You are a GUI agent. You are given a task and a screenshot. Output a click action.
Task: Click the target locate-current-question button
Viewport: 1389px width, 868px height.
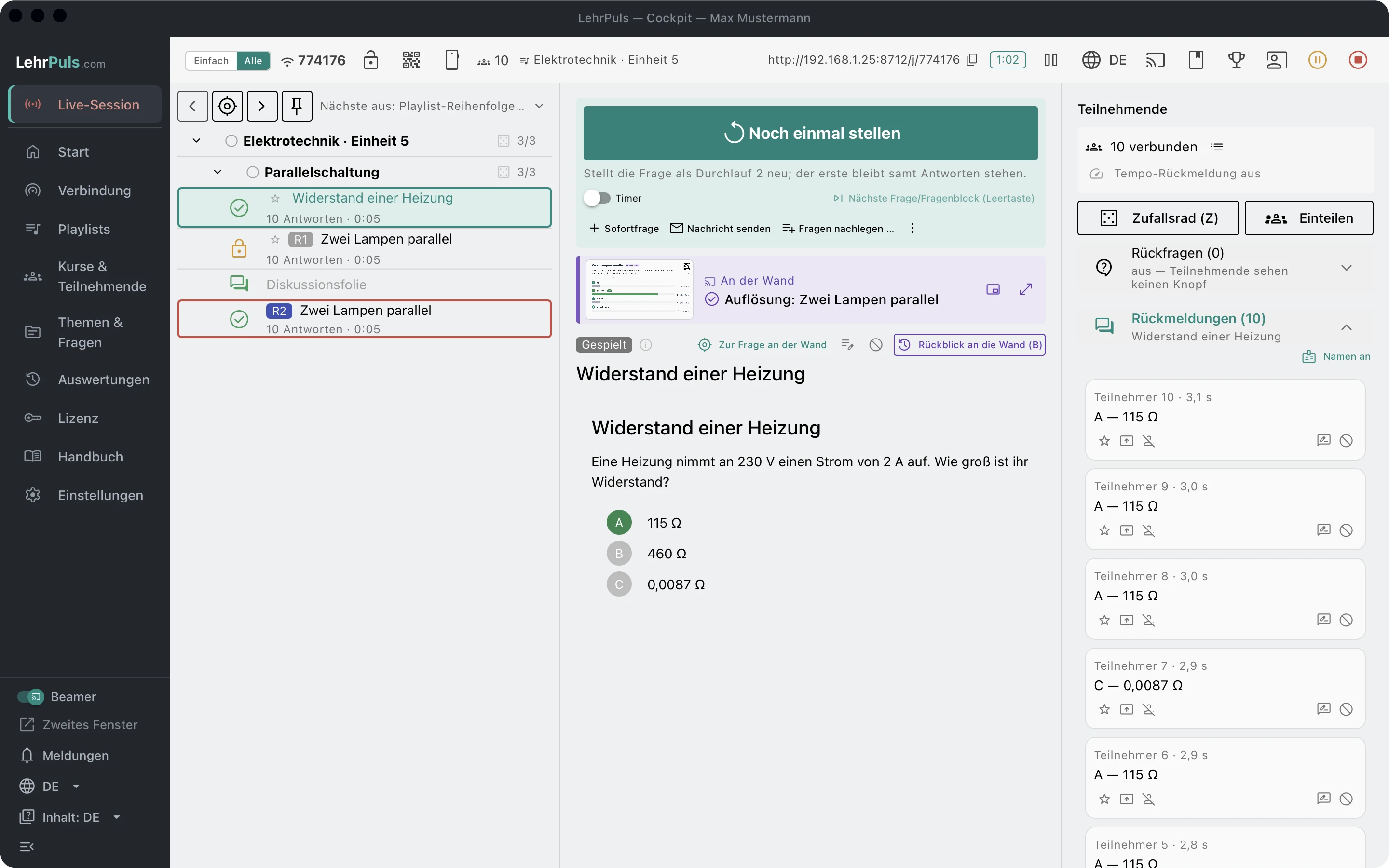(227, 106)
